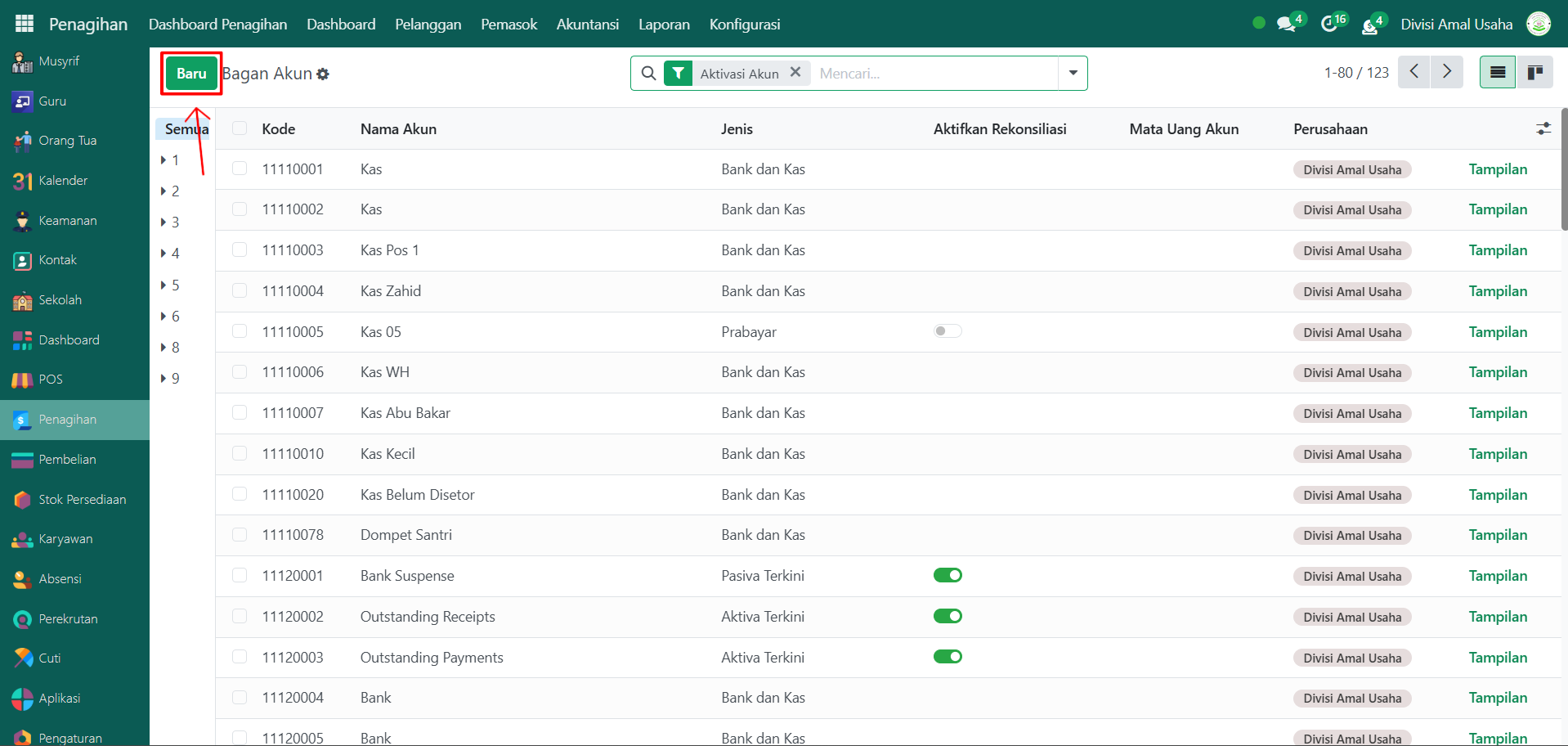This screenshot has width=1568, height=746.
Task: Open the apps grid menu icon
Action: coord(25,24)
